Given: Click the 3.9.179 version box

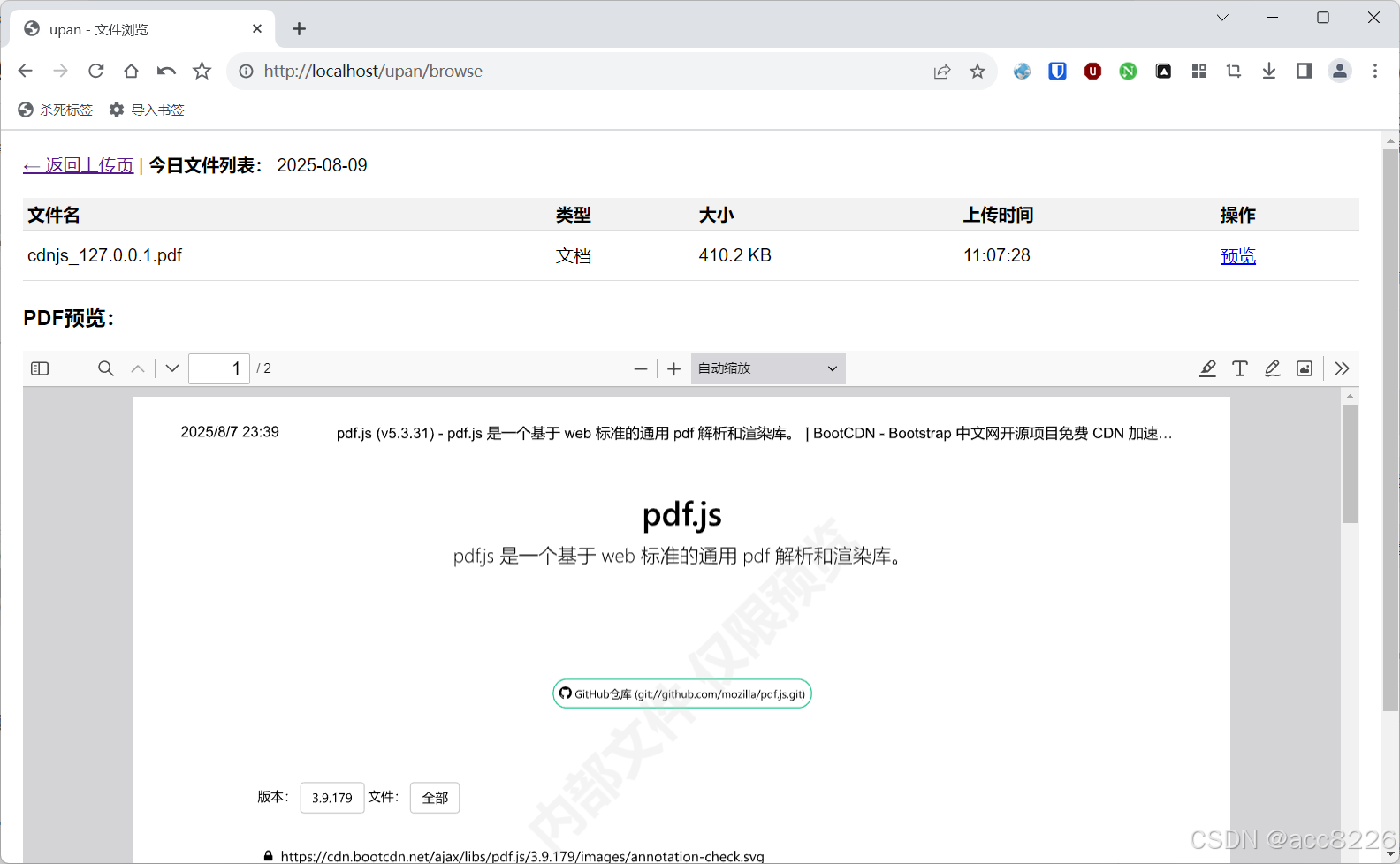Looking at the screenshot, I should pyautogui.click(x=332, y=798).
